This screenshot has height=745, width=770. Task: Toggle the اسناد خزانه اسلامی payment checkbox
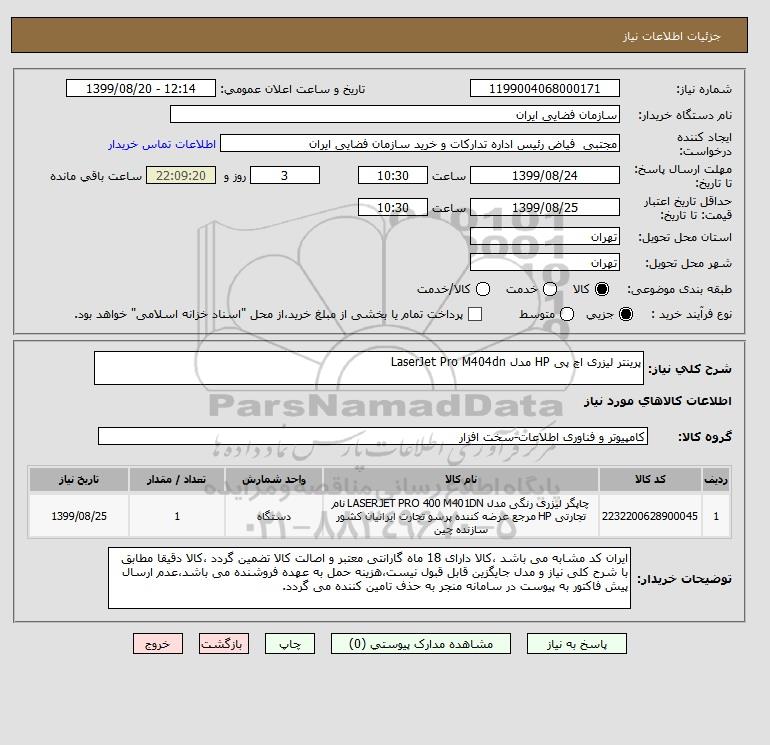point(475,314)
